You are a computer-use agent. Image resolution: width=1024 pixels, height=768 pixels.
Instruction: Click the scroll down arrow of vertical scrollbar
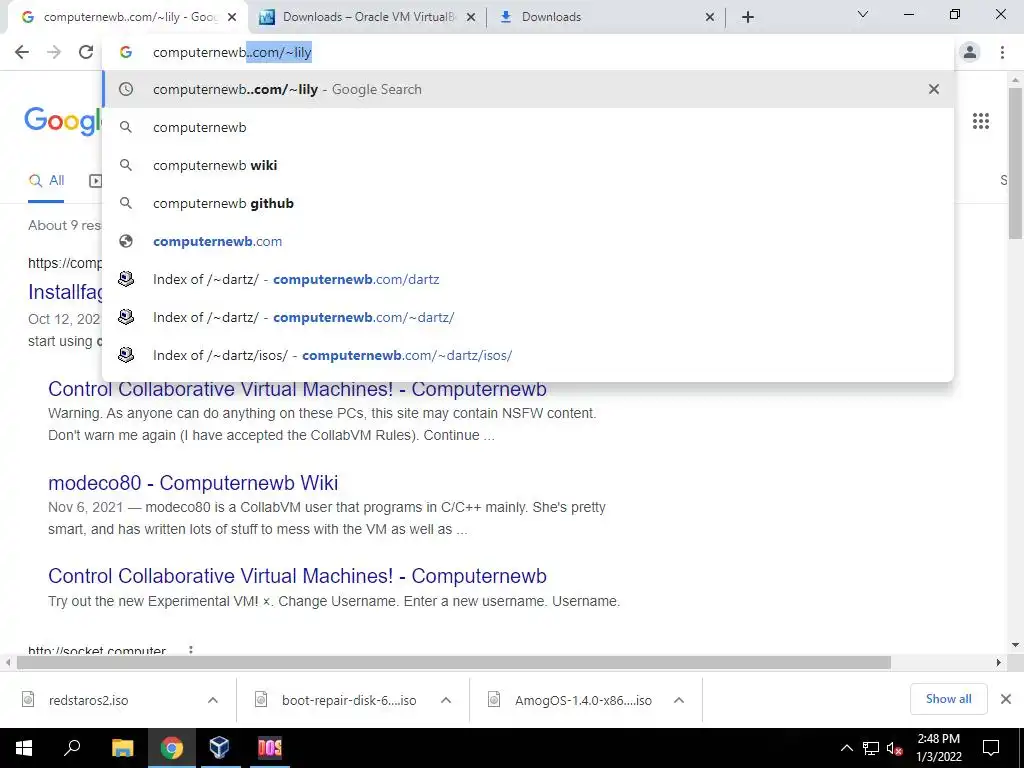click(x=1016, y=645)
